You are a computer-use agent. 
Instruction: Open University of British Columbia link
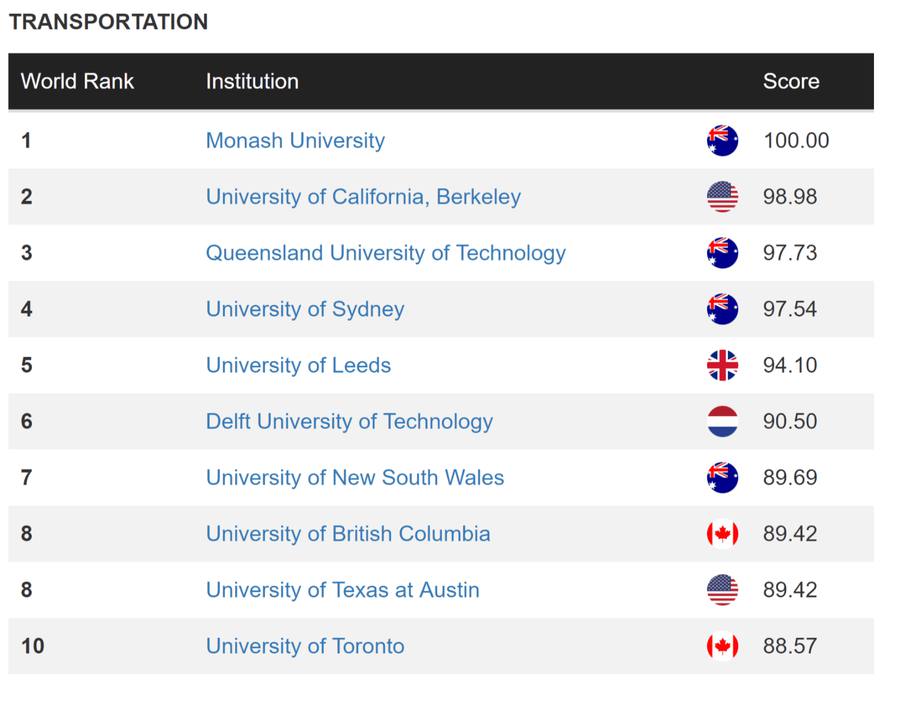click(x=348, y=534)
